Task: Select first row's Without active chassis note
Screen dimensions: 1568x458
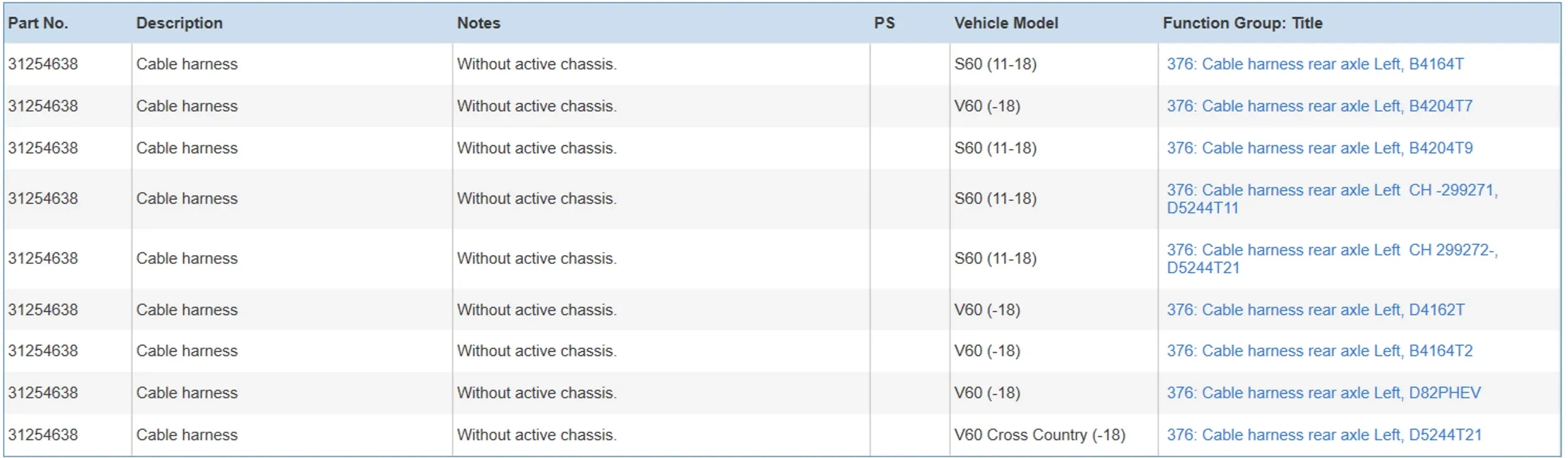Action: (x=537, y=64)
